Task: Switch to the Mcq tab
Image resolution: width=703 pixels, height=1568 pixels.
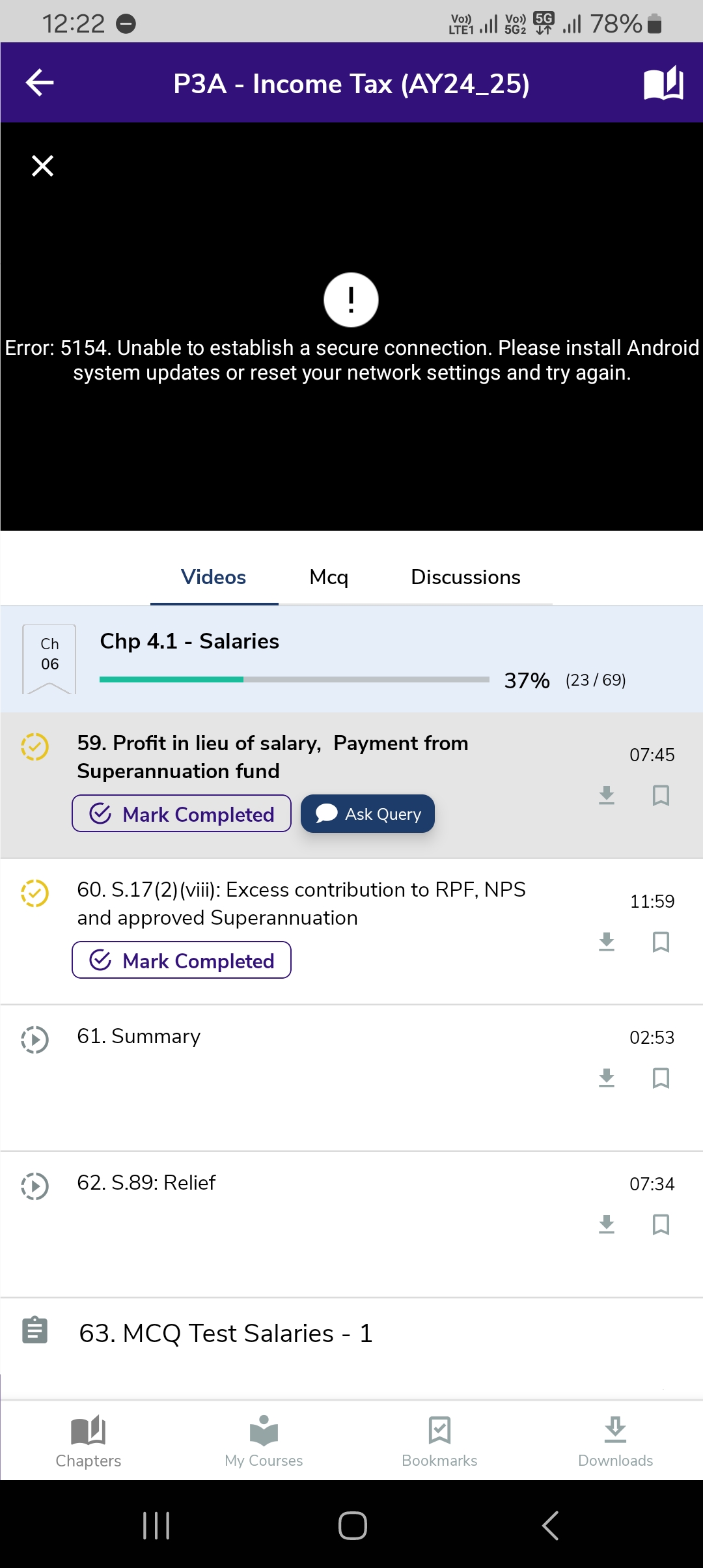Action: pyautogui.click(x=329, y=577)
